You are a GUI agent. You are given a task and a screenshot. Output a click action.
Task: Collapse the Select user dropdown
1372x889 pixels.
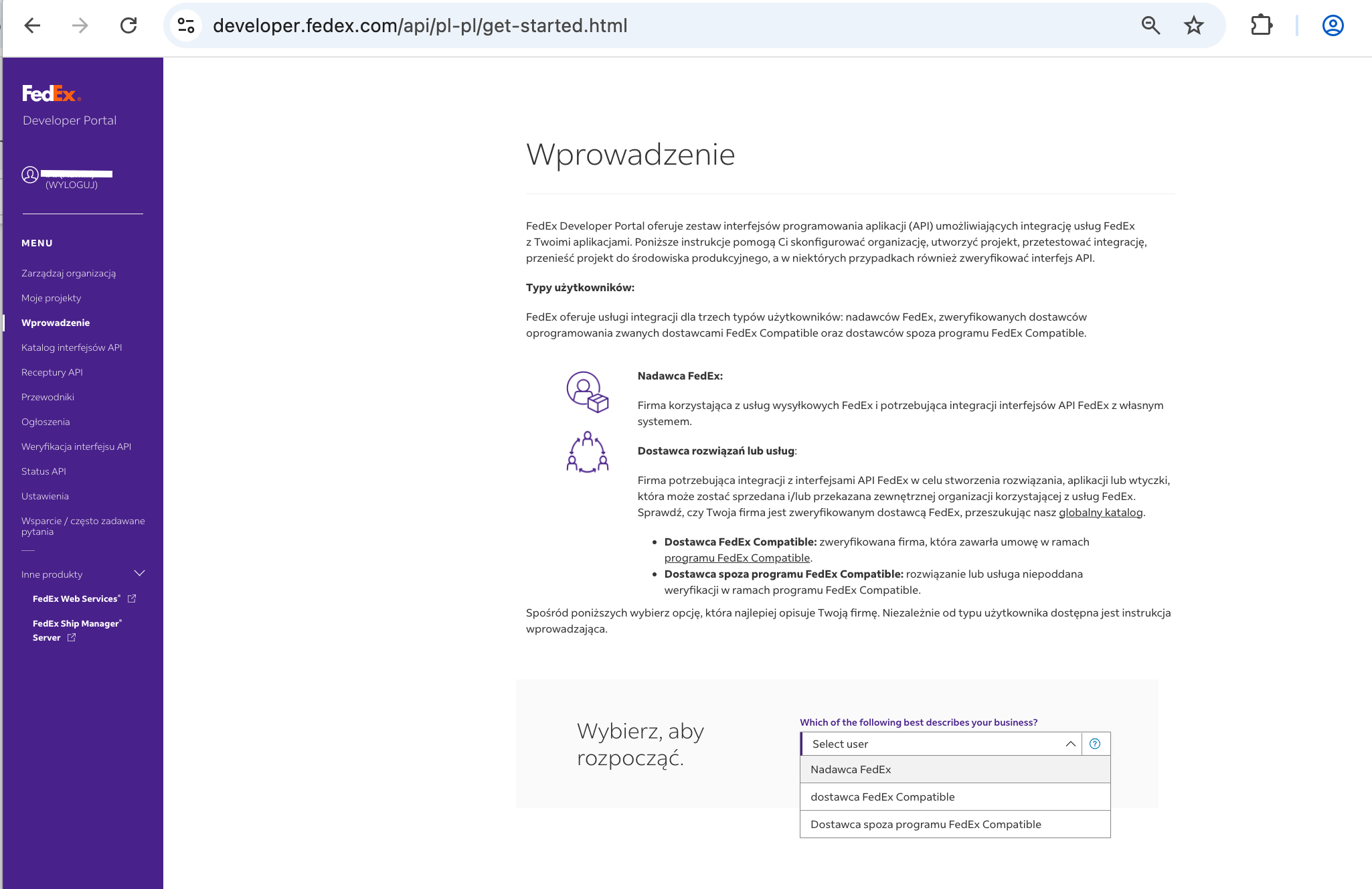pos(1070,744)
